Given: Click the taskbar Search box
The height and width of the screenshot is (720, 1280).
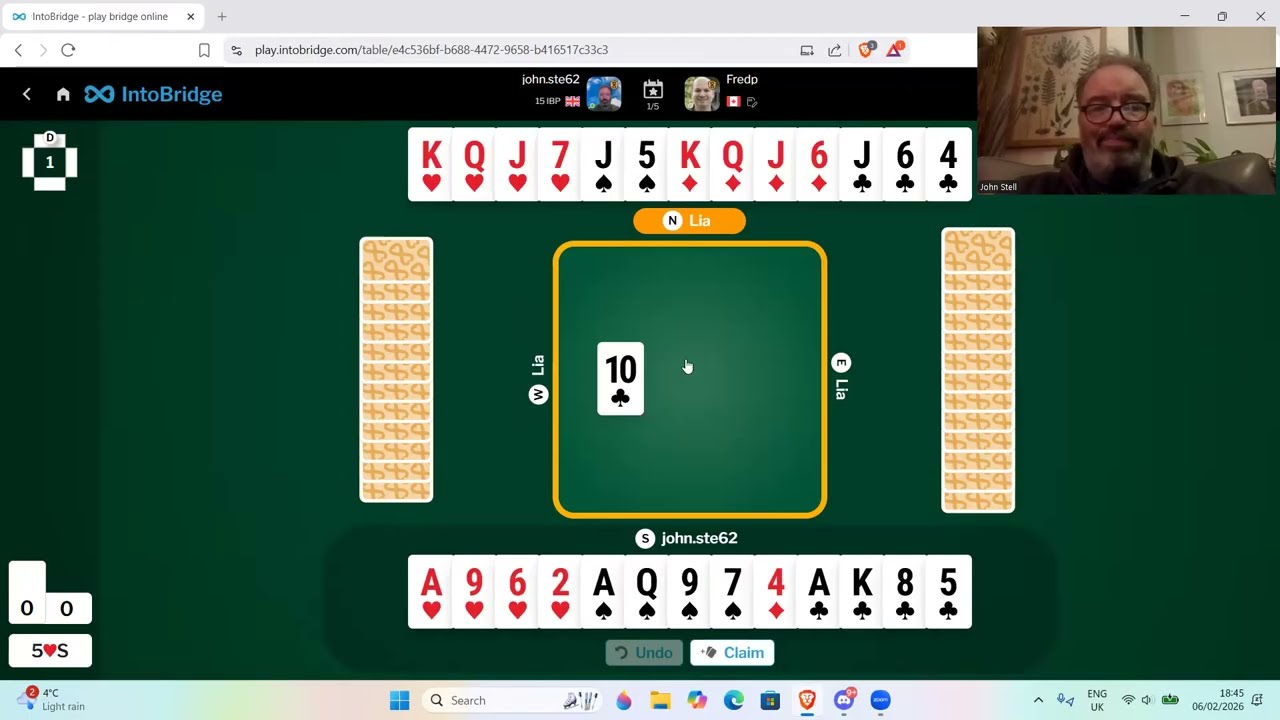Looking at the screenshot, I should tap(514, 700).
